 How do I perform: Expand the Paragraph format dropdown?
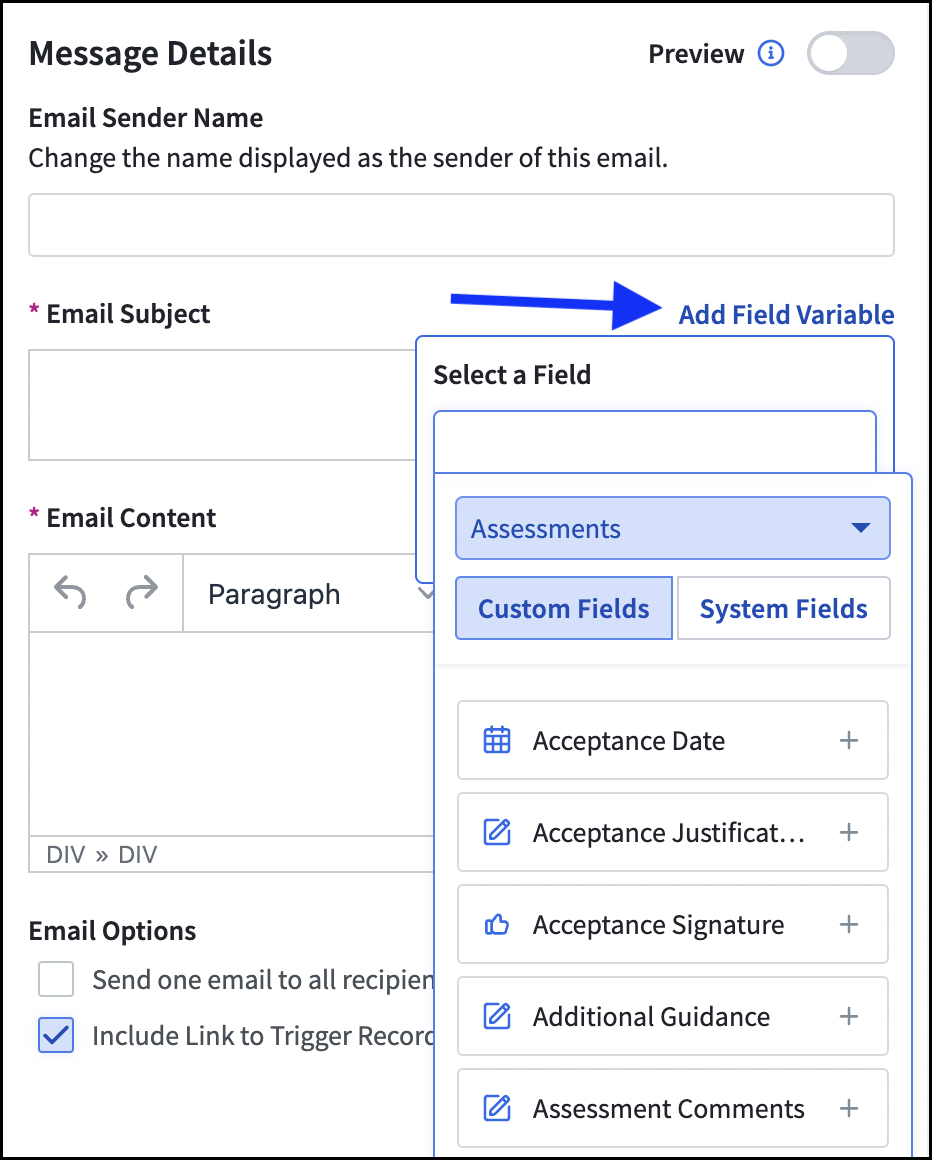309,594
